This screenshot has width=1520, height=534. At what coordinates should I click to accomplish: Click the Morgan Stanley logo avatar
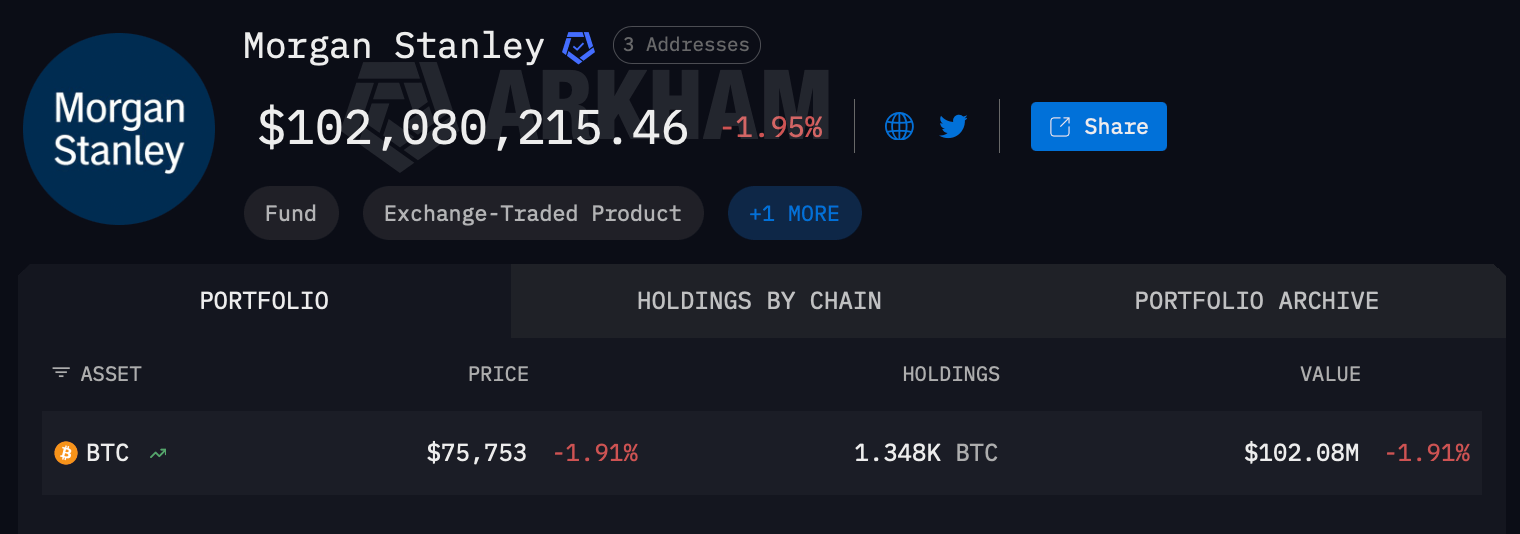pyautogui.click(x=119, y=129)
